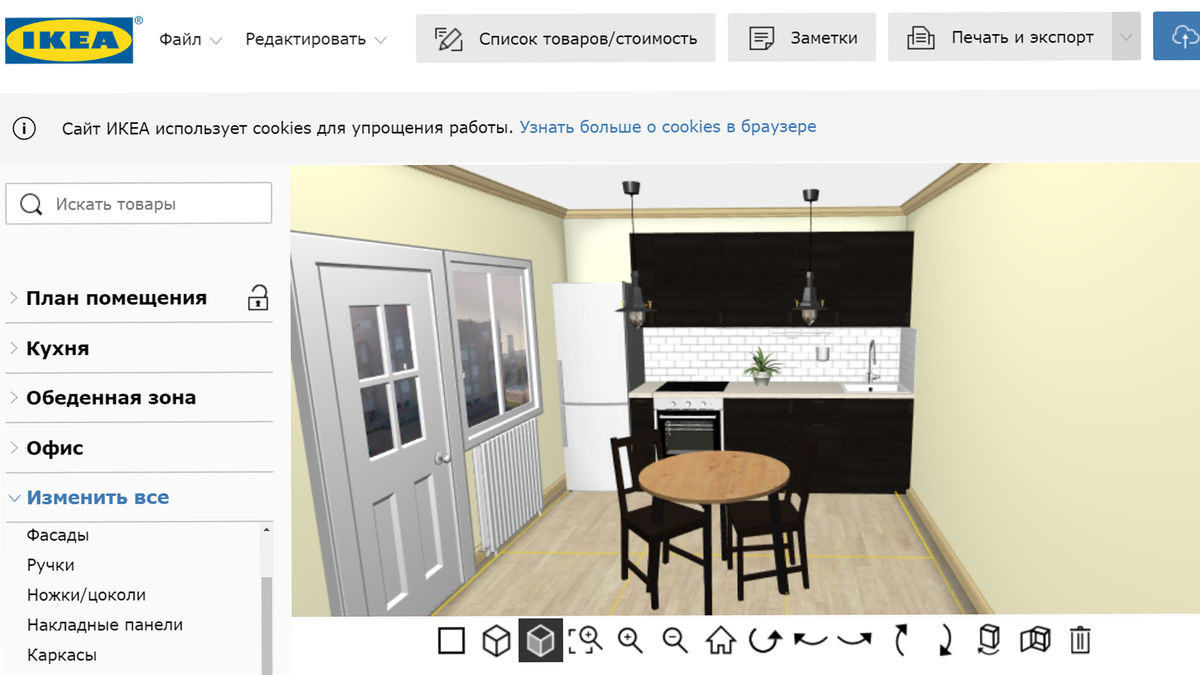Image resolution: width=1200 pixels, height=675 pixels.
Task: Select the shaded 3D cube view
Action: [540, 640]
